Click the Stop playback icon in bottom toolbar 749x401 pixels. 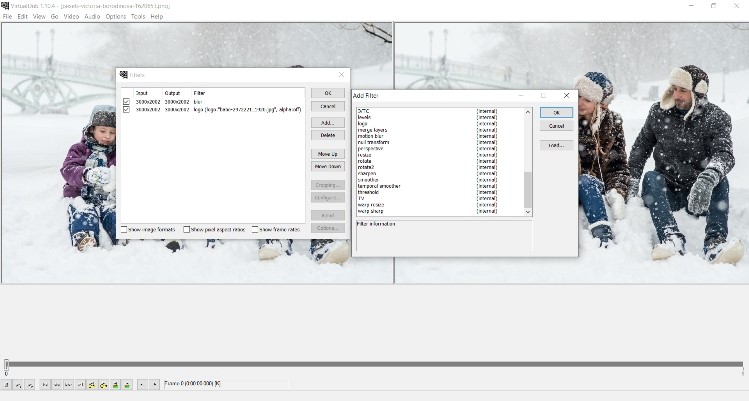6,384
